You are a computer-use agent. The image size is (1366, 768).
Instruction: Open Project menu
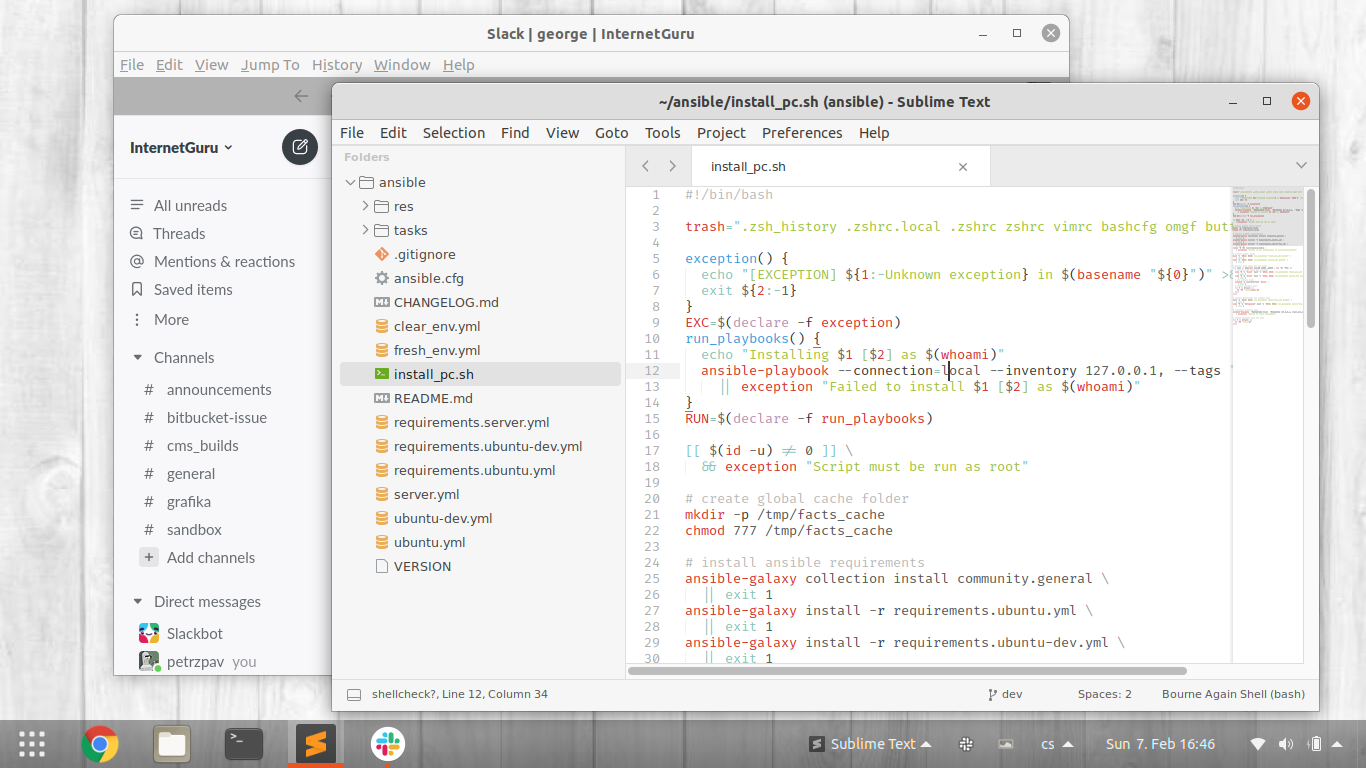[721, 133]
